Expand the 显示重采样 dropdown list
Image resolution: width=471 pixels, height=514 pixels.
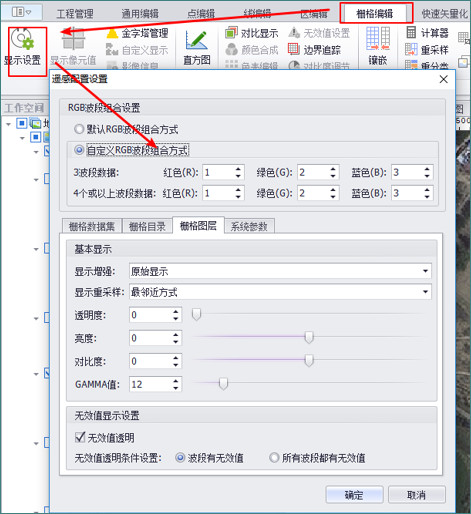[280, 292]
